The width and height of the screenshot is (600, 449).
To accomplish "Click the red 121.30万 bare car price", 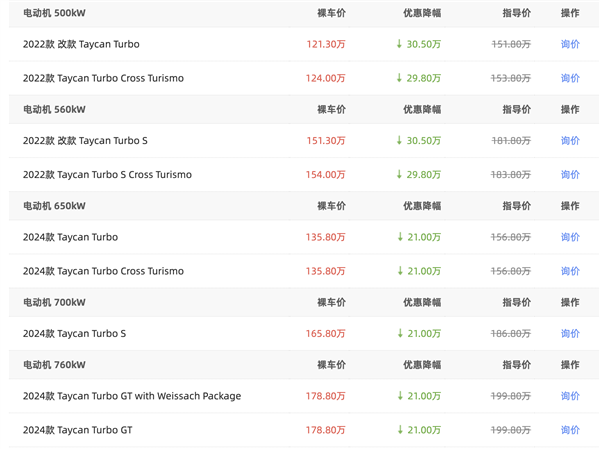I will pos(326,44).
